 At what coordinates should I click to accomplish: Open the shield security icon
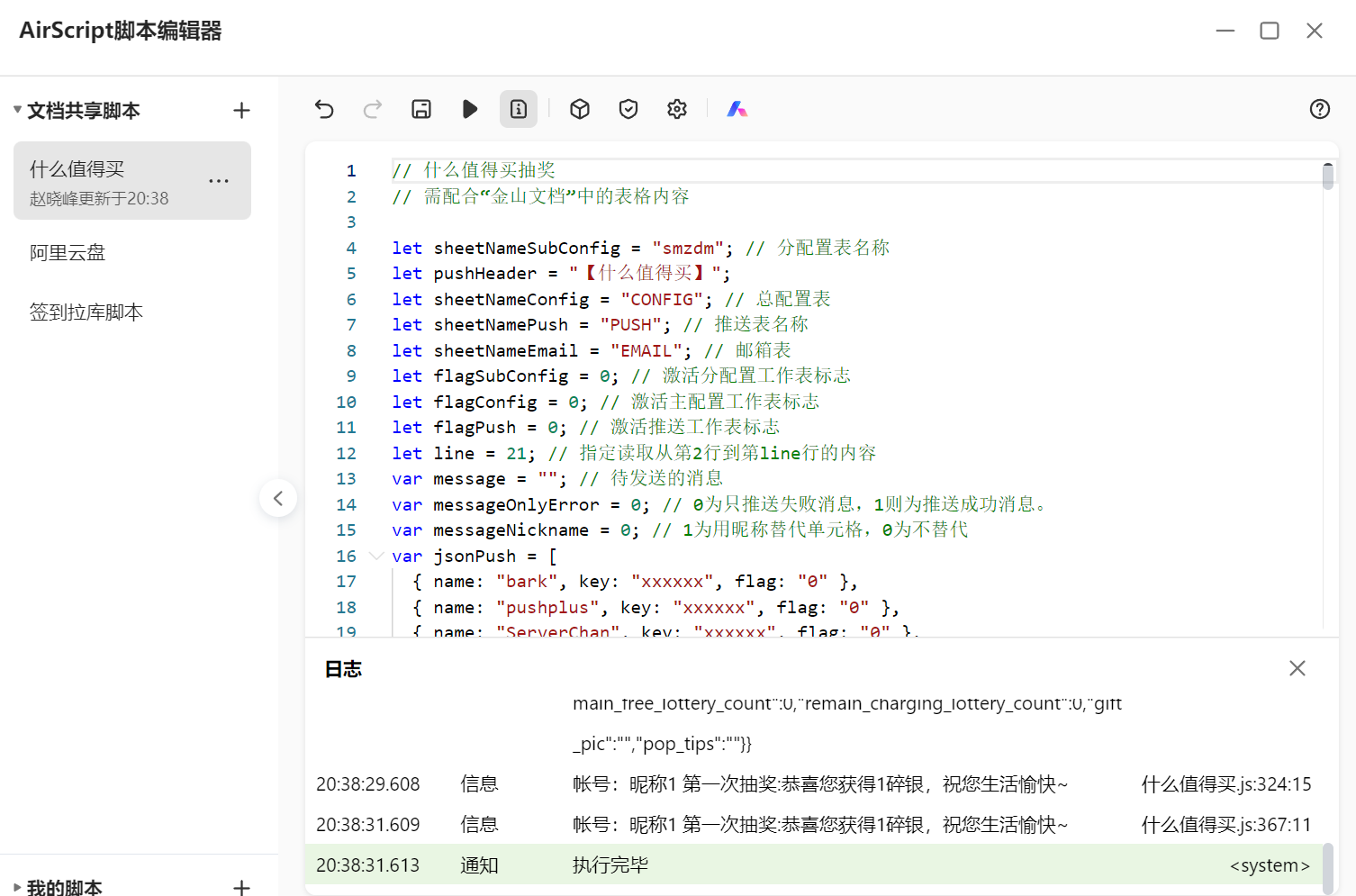tap(628, 109)
